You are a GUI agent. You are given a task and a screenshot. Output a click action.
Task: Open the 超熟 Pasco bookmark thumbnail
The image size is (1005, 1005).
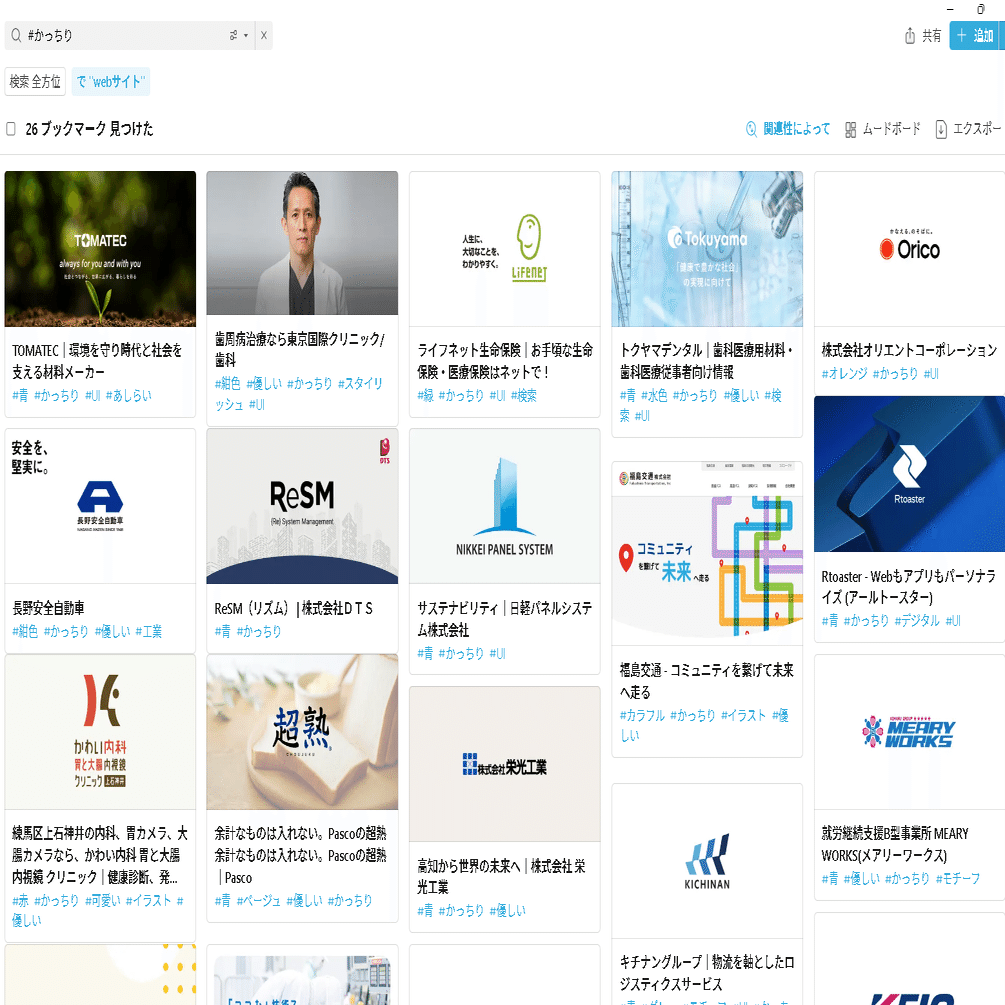[302, 731]
